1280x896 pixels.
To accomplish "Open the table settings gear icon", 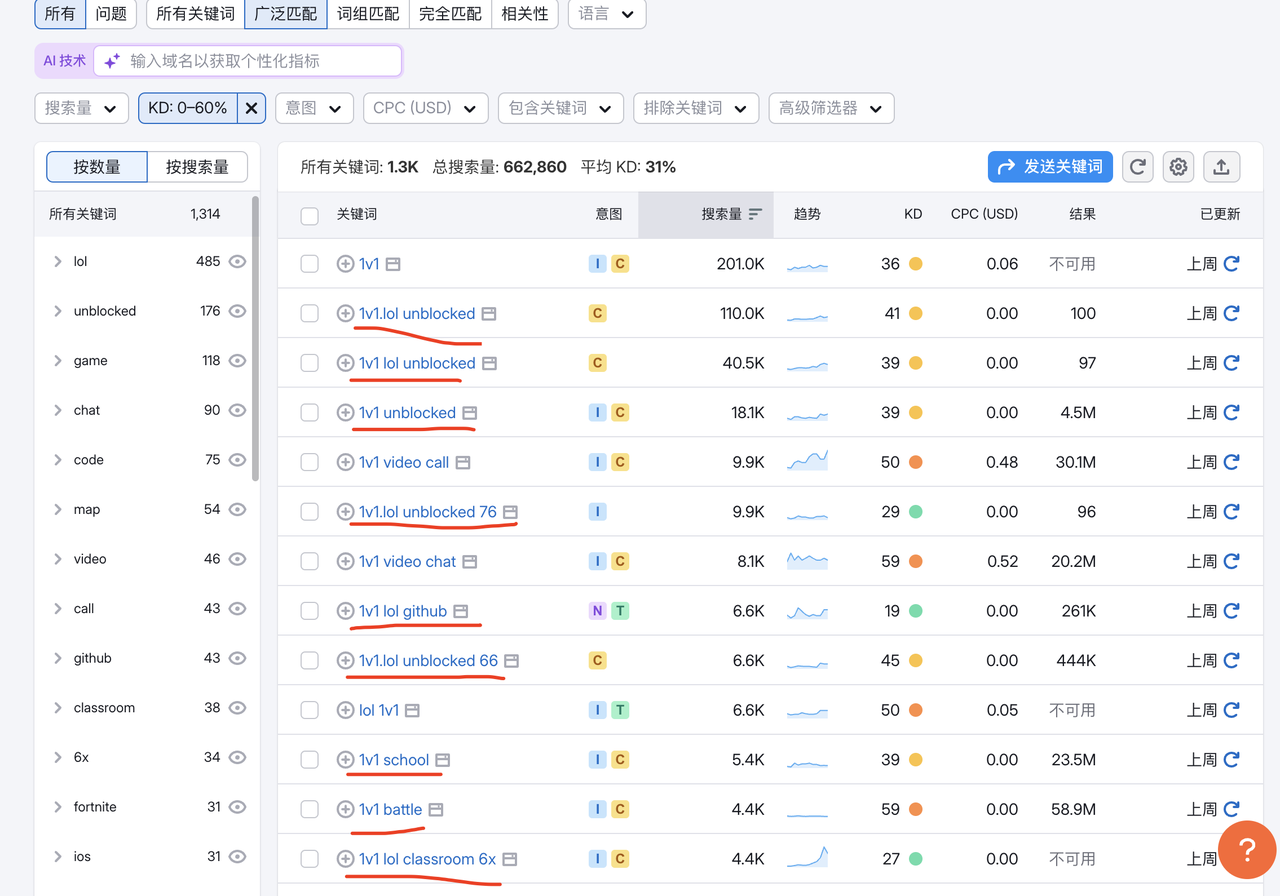I will (x=1179, y=167).
